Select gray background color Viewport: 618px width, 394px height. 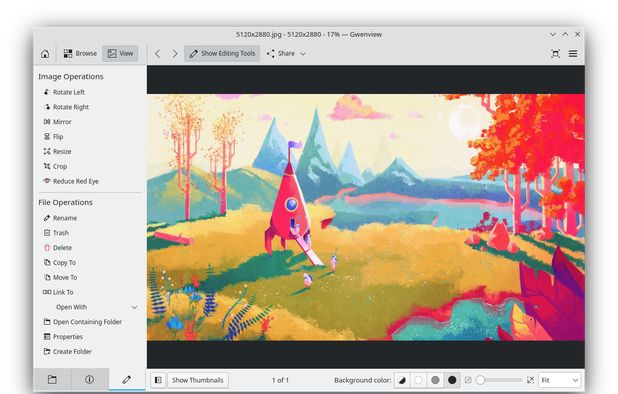click(x=435, y=380)
